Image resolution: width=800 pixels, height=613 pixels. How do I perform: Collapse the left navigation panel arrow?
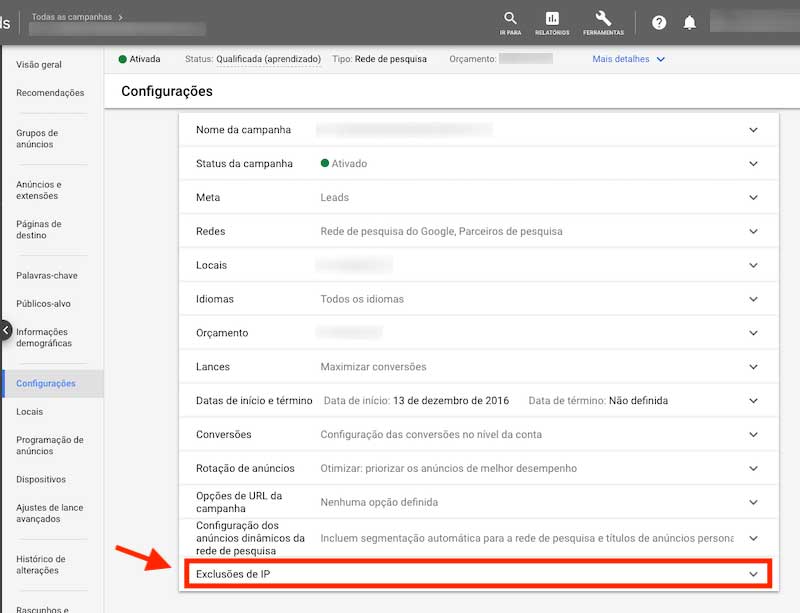click(x=6, y=330)
